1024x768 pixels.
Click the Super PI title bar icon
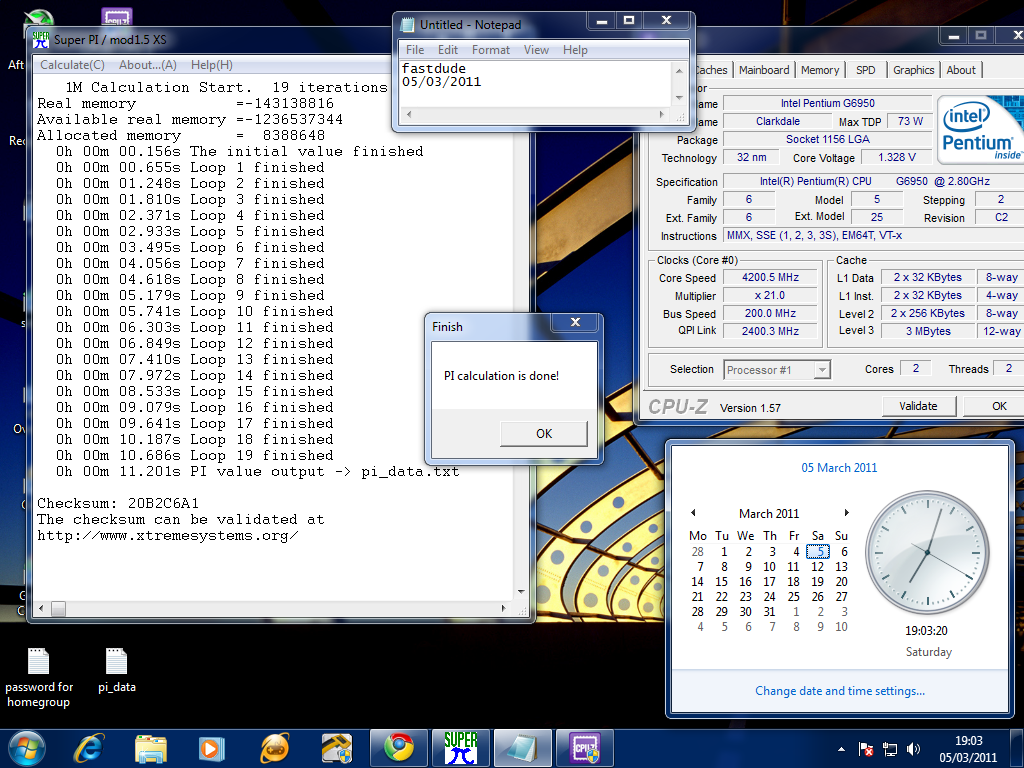point(40,40)
